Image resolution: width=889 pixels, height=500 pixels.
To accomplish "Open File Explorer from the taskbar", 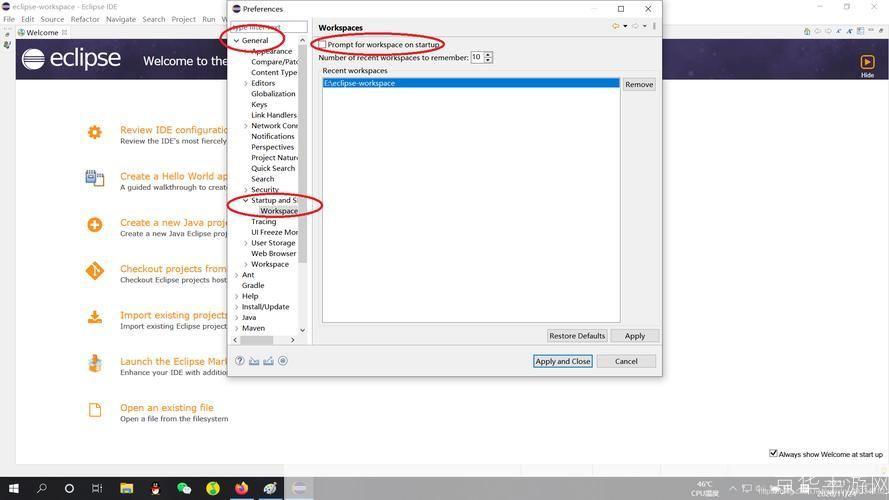I will [126, 488].
